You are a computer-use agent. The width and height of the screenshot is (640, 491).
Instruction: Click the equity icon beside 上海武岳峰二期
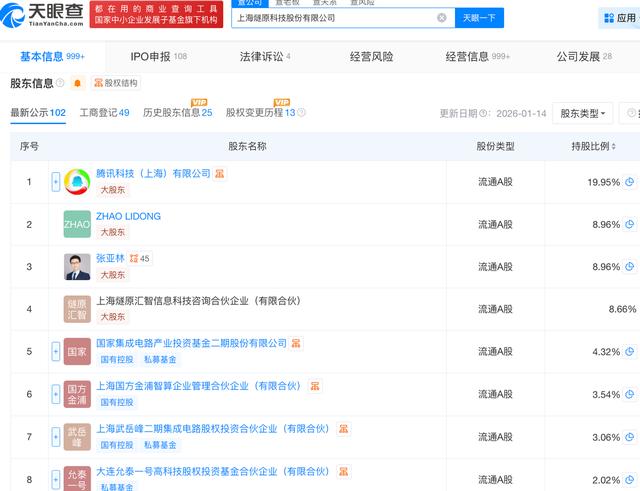click(344, 429)
